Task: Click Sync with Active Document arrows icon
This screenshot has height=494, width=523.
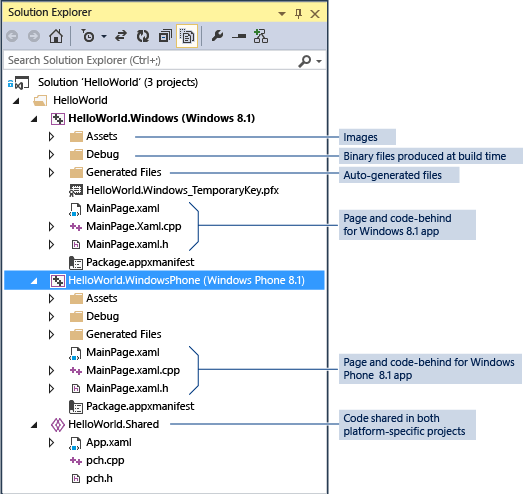Action: [121, 36]
